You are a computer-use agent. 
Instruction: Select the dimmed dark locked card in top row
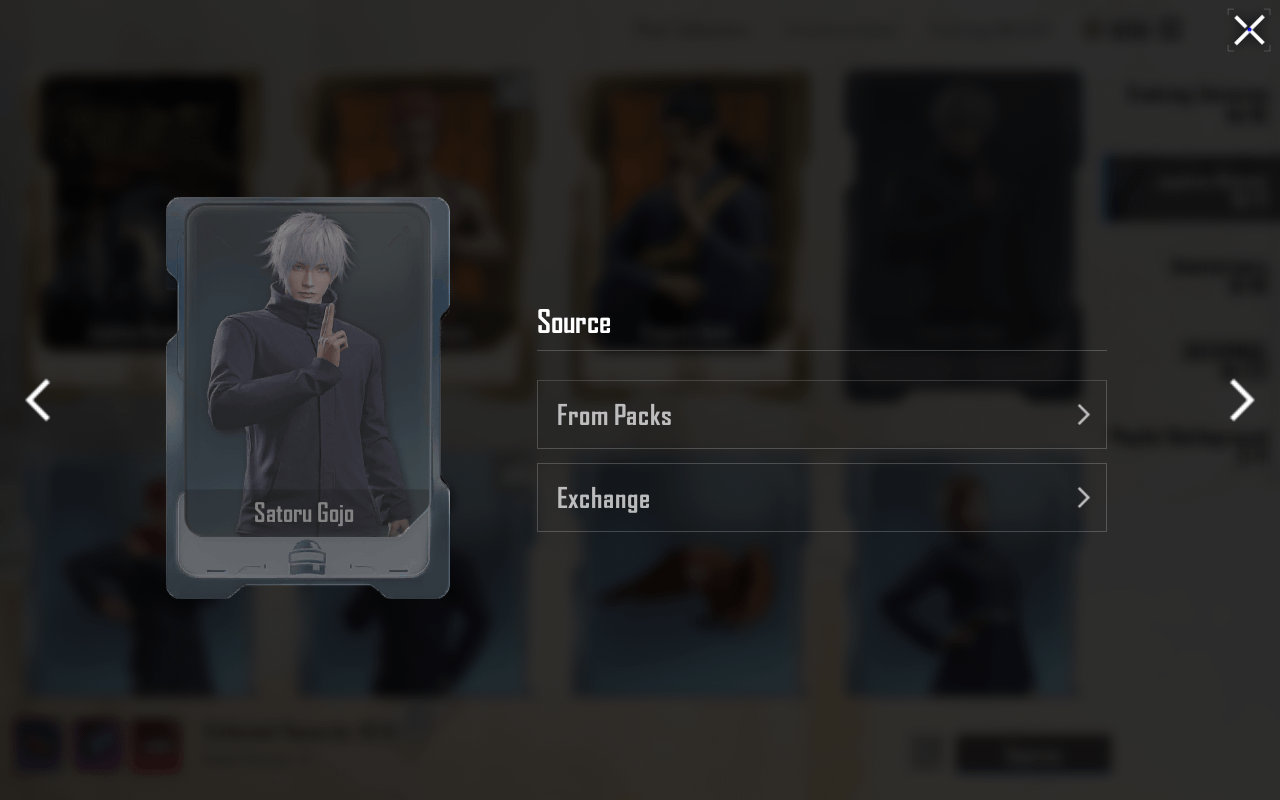tap(963, 235)
